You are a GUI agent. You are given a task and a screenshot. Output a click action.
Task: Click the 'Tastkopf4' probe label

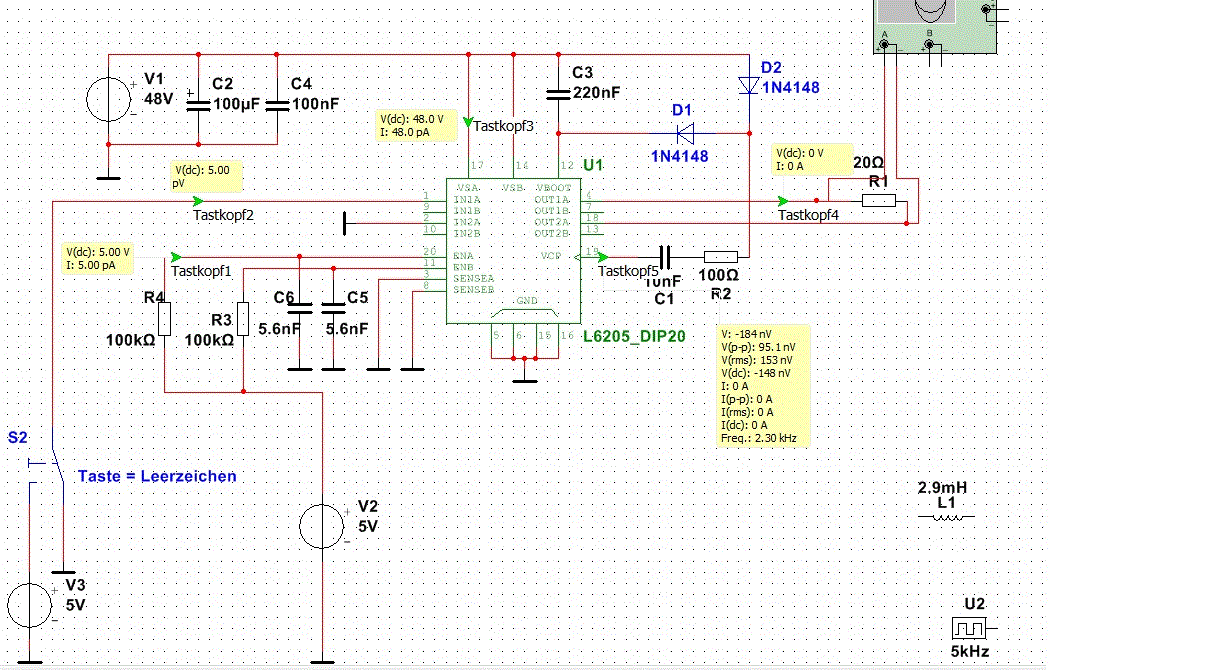click(x=809, y=214)
